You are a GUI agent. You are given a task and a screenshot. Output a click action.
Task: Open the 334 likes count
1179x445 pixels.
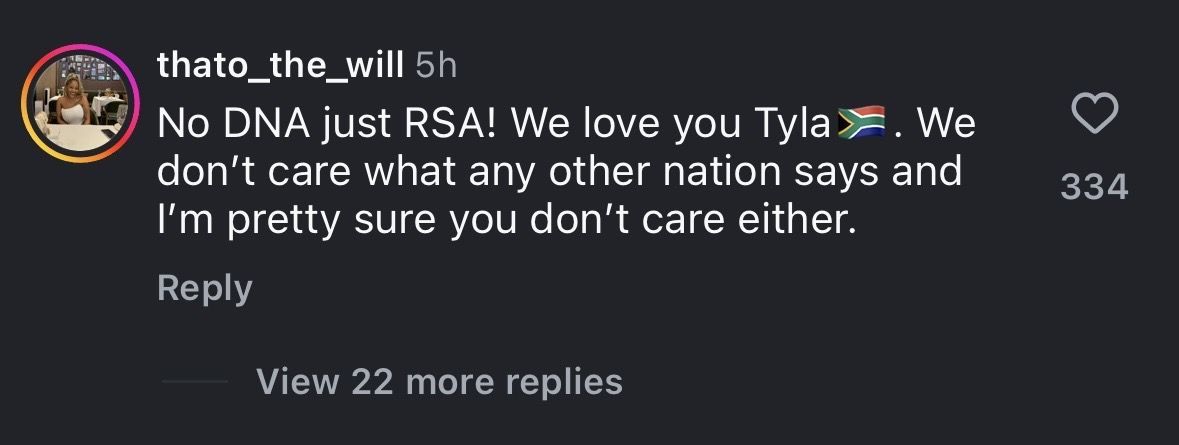[x=1093, y=186]
